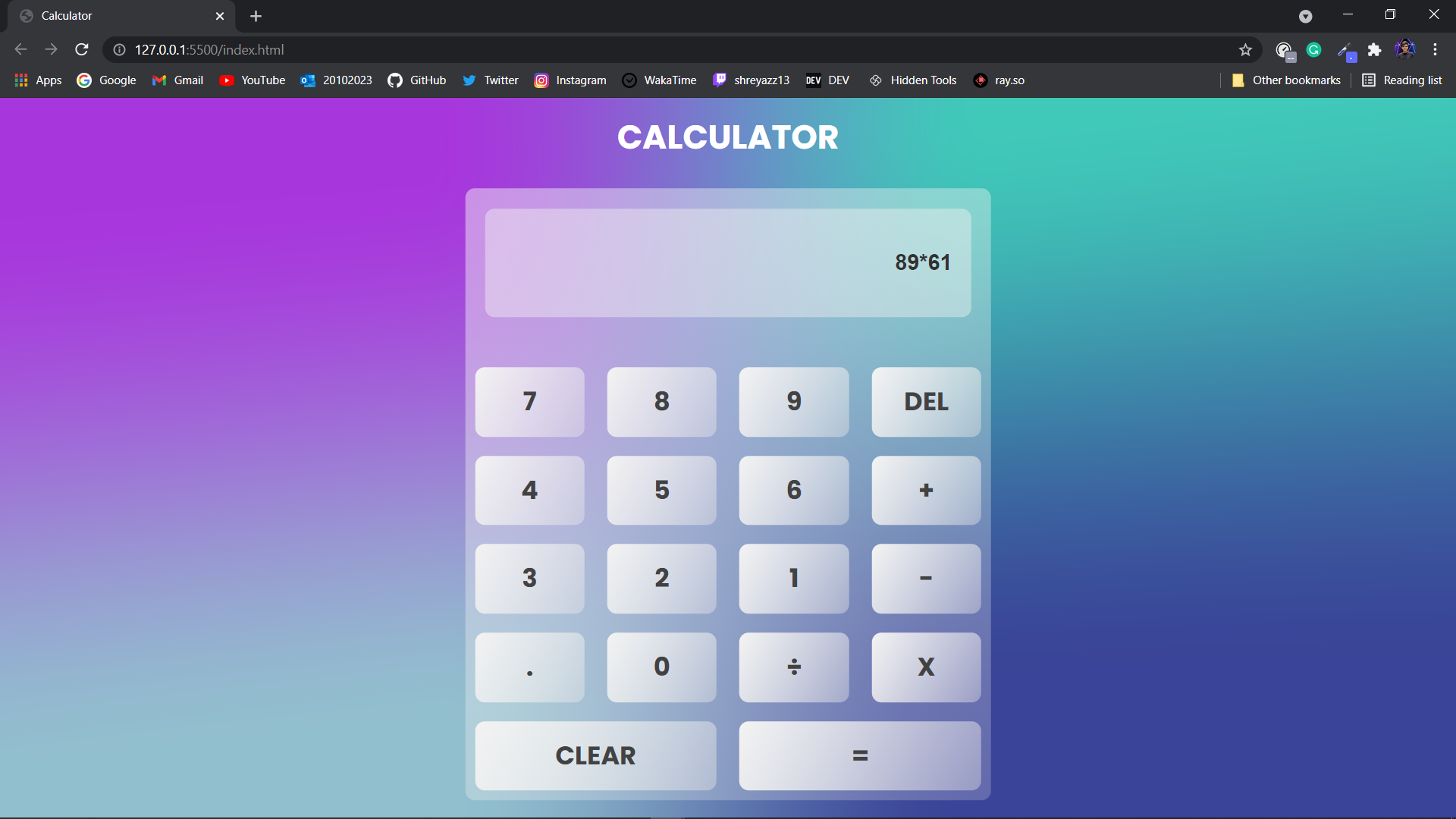Bookmark this page with the star icon
Image resolution: width=1456 pixels, height=819 pixels.
click(x=1246, y=49)
